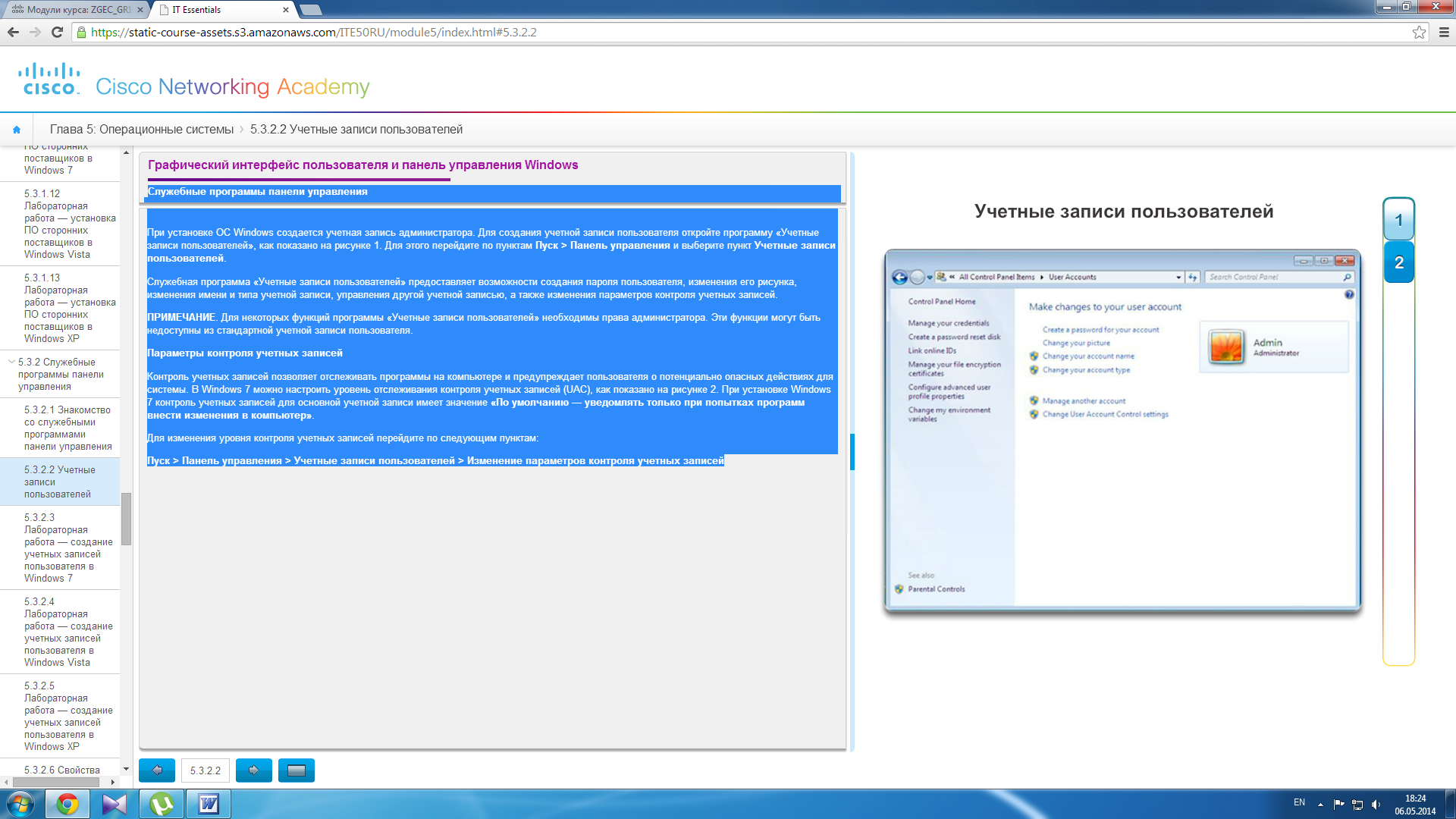The height and width of the screenshot is (819, 1456).
Task: Open a new browser tab
Action: tap(310, 10)
